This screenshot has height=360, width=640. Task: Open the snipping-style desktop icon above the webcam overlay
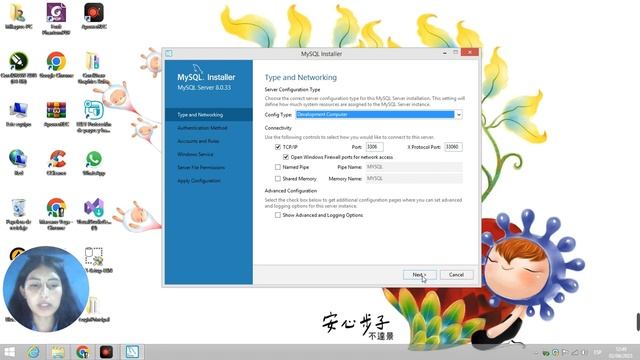tap(95, 260)
